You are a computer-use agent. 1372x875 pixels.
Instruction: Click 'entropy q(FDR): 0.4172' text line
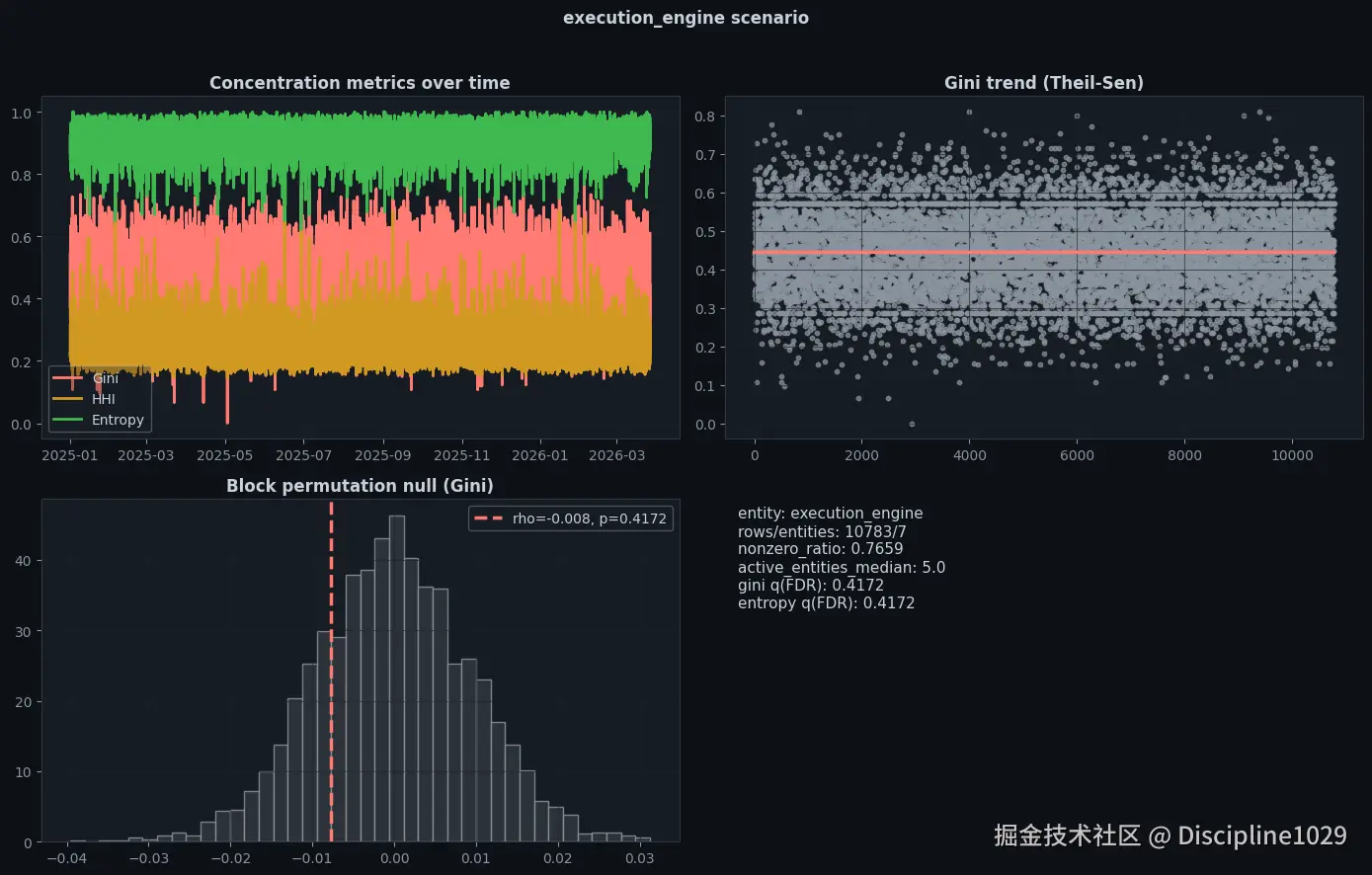pos(826,603)
